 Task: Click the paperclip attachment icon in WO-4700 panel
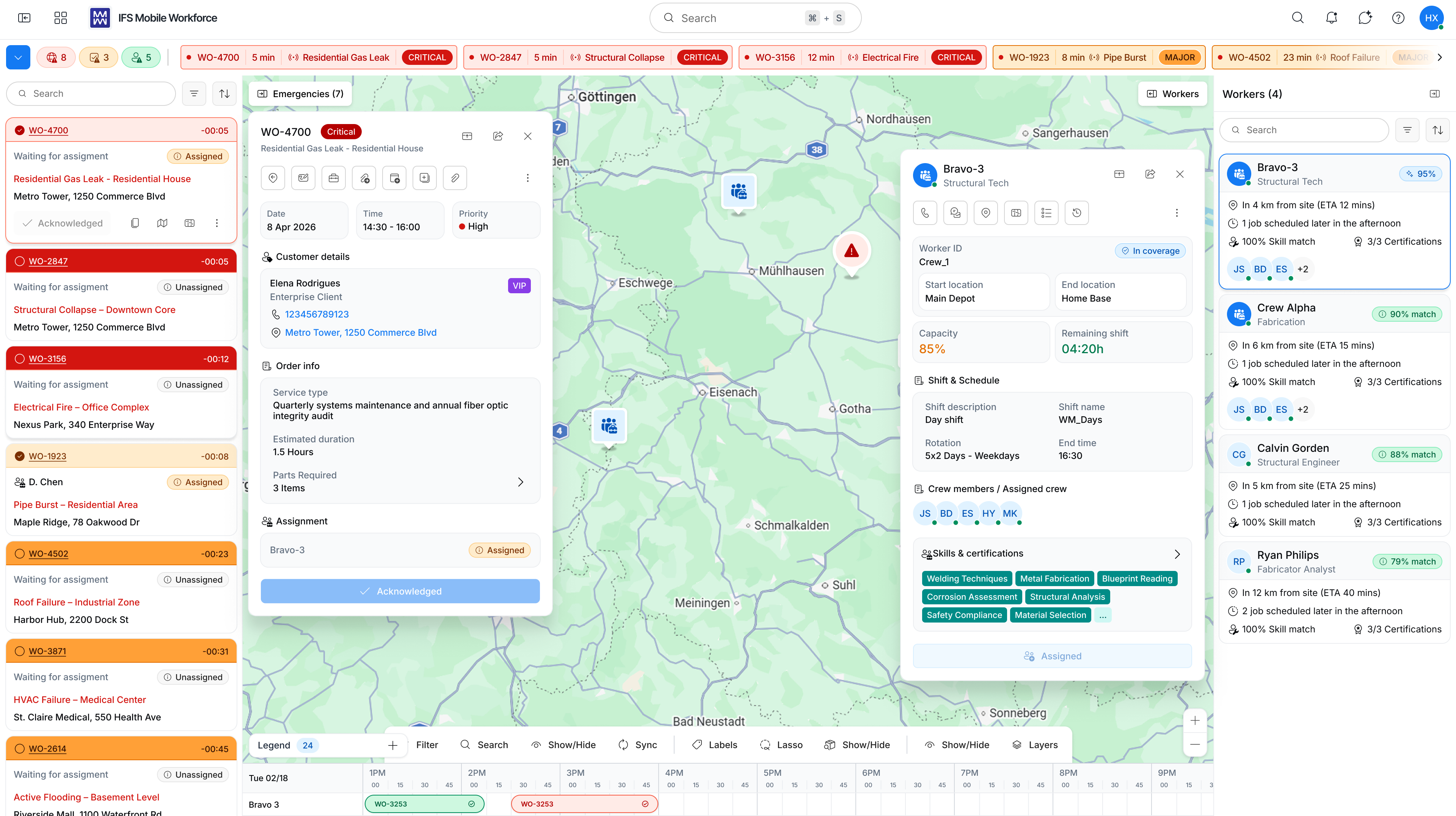(x=455, y=178)
